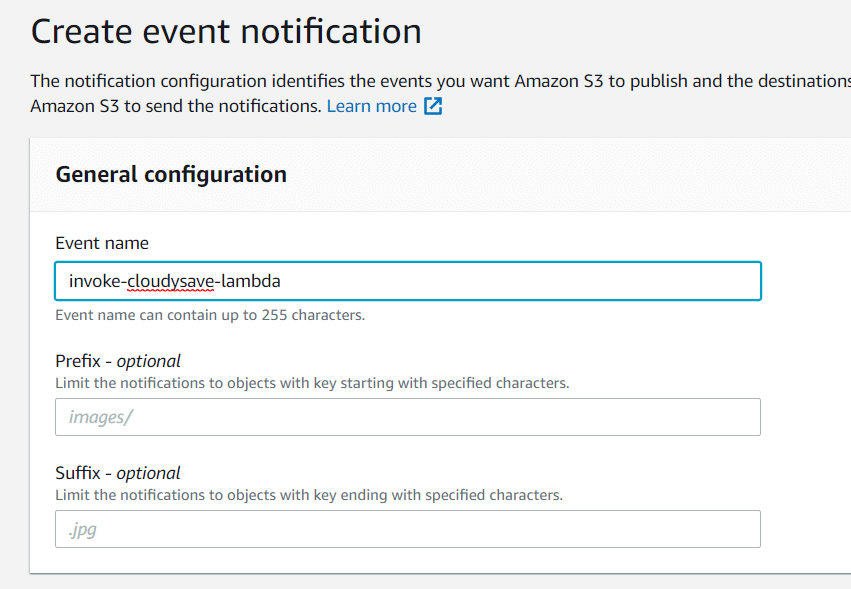Click the "images/" placeholder text
The image size is (851, 589).
coord(100,417)
